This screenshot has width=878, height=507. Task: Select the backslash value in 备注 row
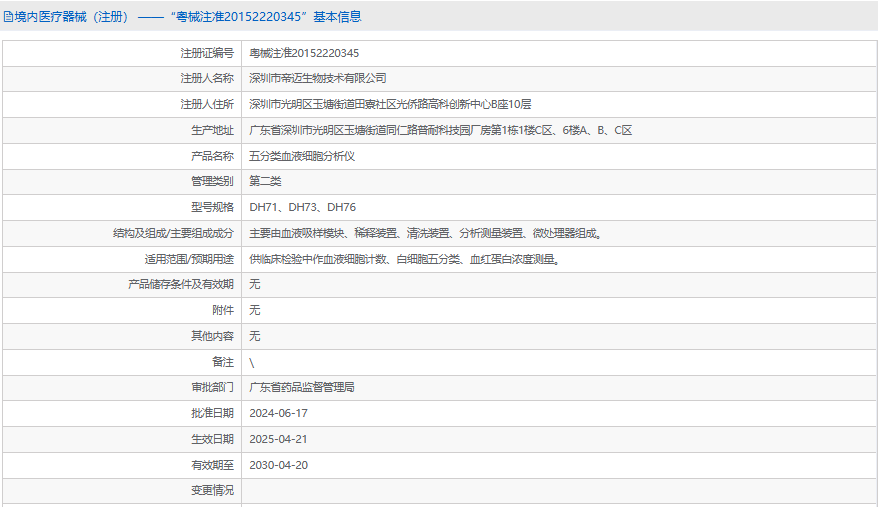[252, 363]
